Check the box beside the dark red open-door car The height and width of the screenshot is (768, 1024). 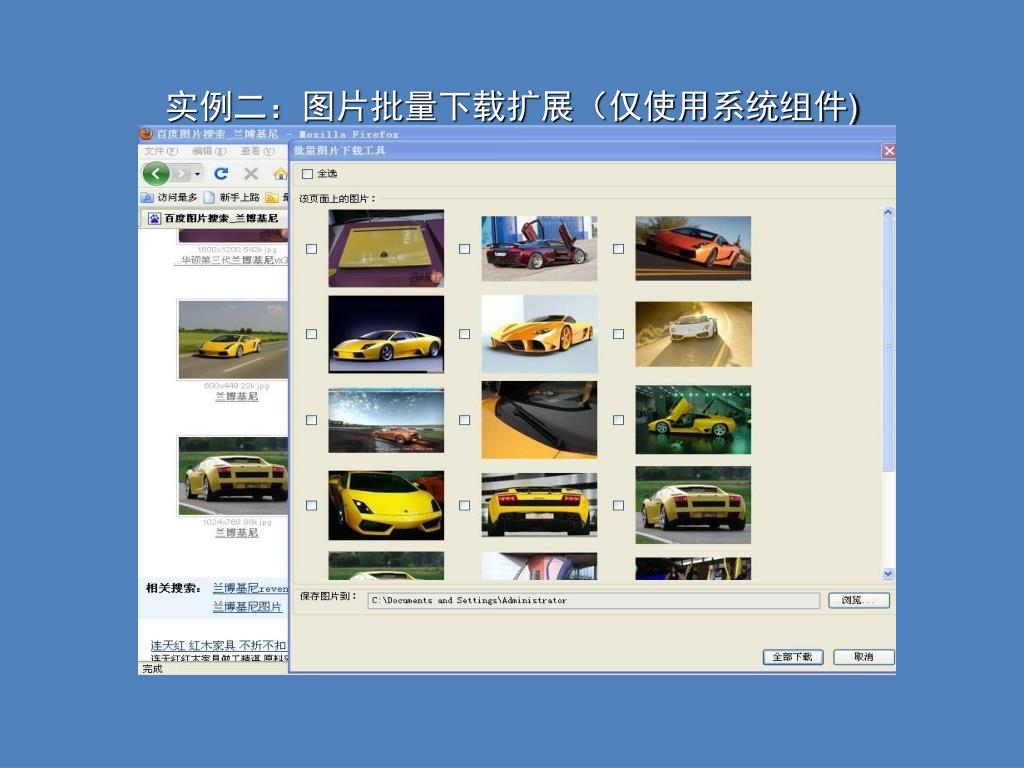click(x=464, y=249)
